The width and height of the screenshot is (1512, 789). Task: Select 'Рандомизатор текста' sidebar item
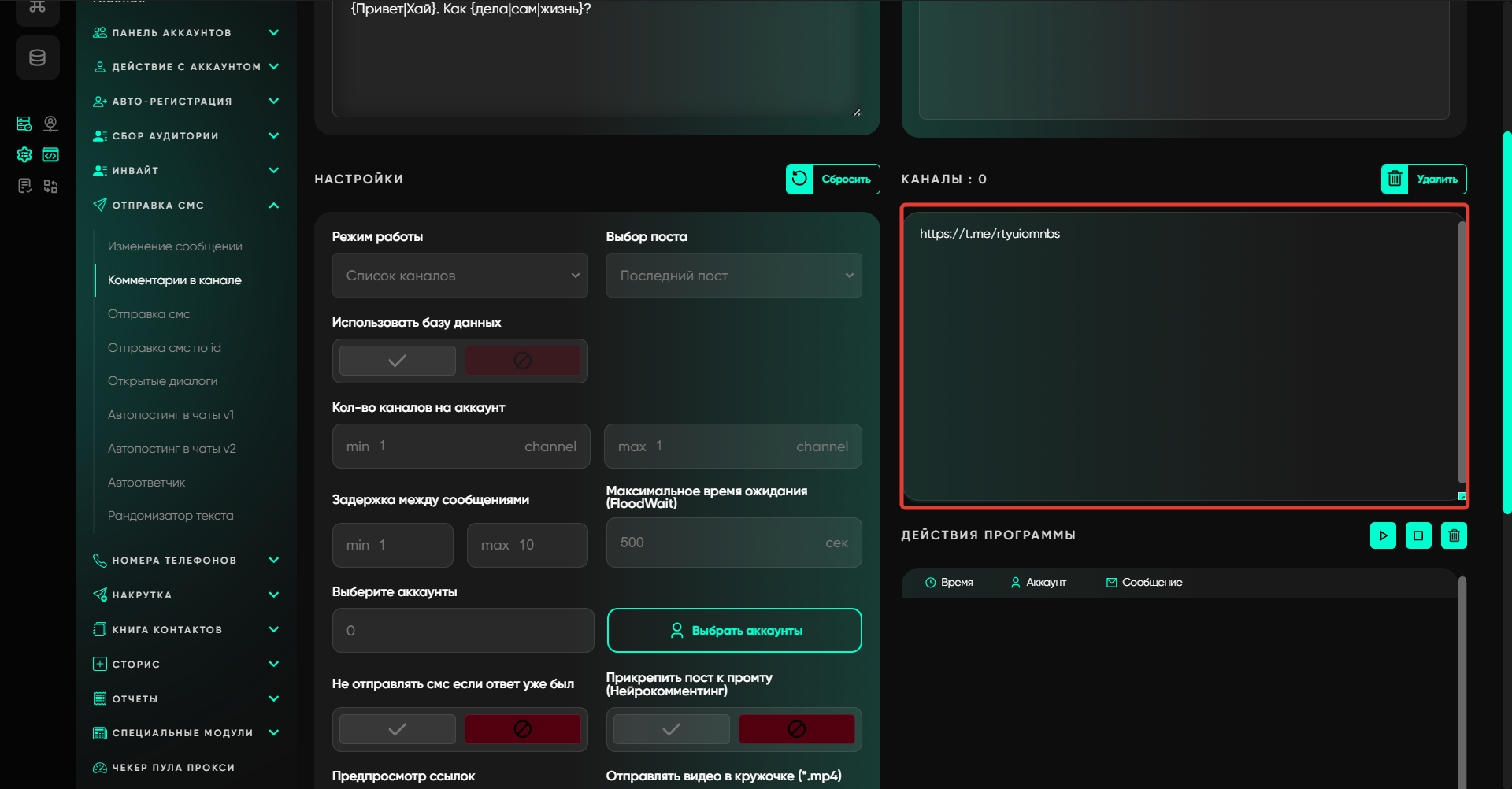tap(170, 516)
